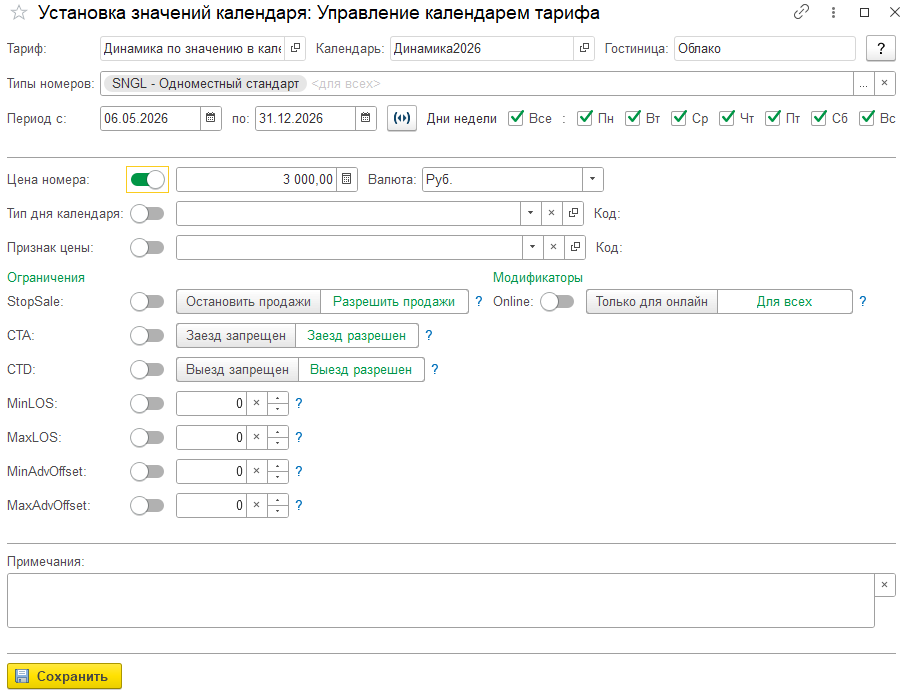Enable the Признак цены toggle

tap(147, 247)
